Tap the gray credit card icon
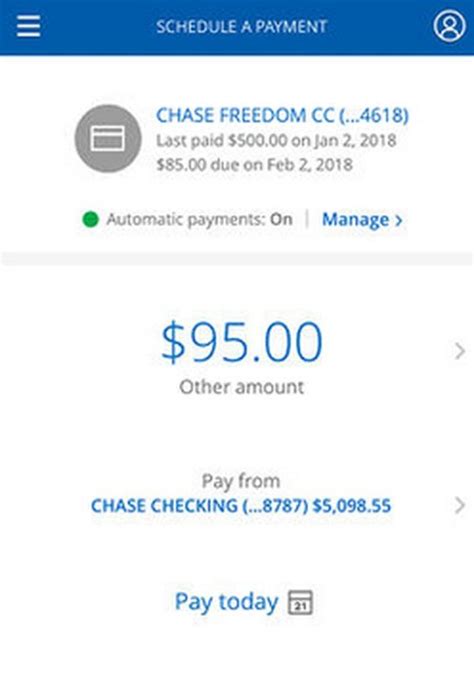 pyautogui.click(x=108, y=139)
